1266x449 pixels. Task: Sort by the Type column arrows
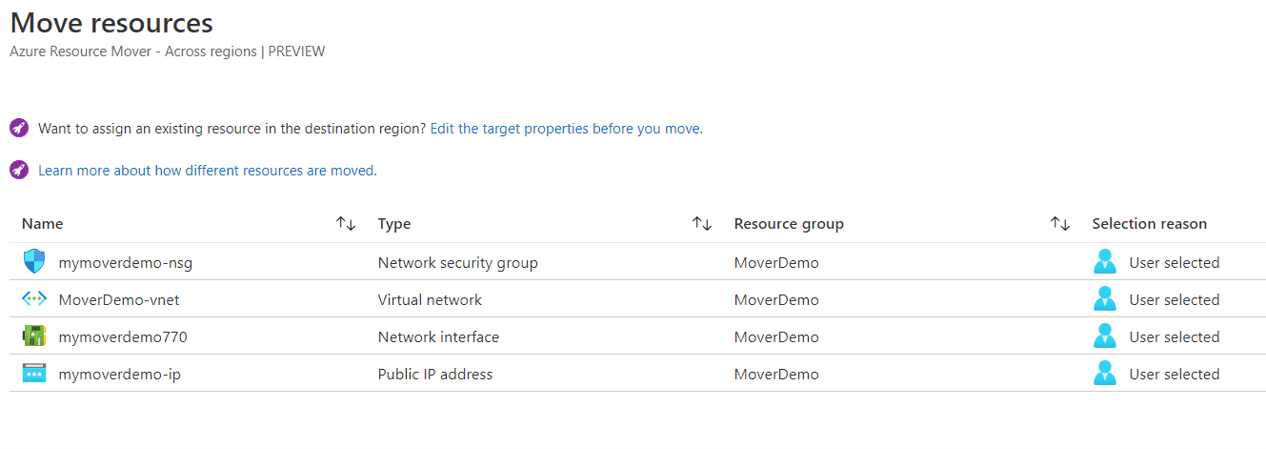click(x=702, y=224)
